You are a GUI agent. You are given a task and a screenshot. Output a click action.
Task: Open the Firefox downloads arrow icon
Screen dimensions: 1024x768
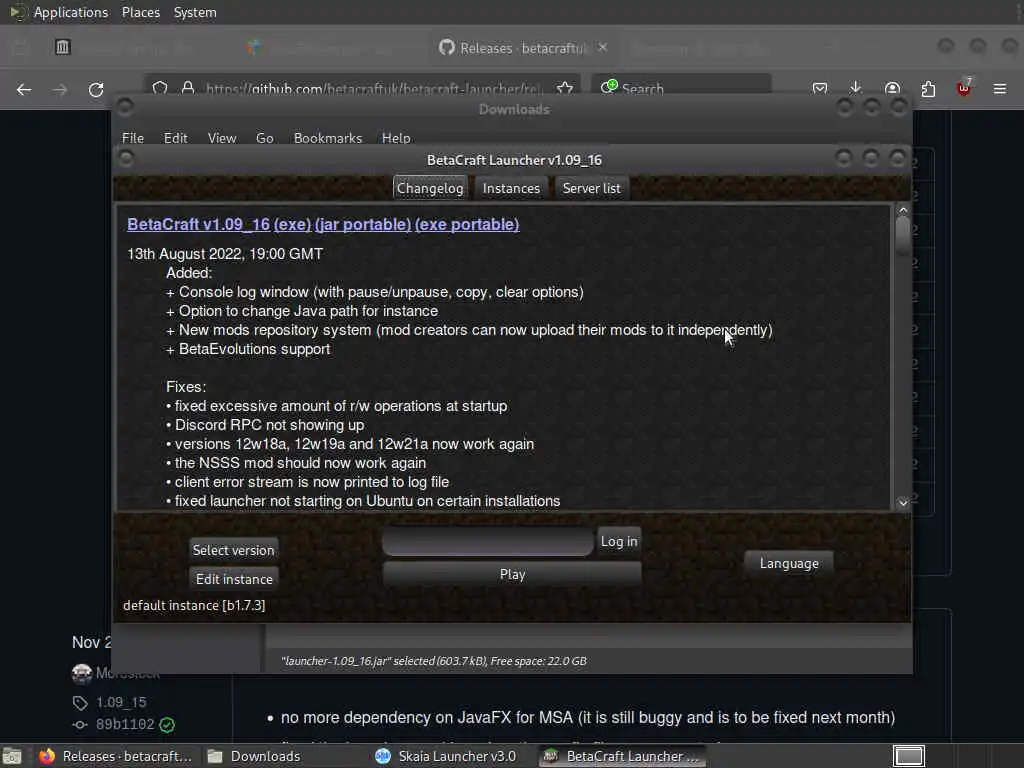(856, 88)
